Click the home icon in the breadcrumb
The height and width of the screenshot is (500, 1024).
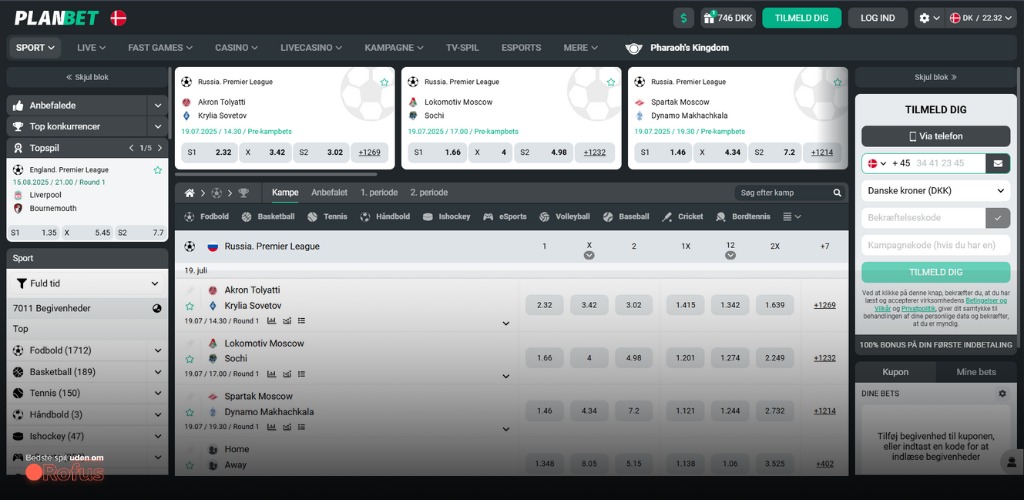coord(189,193)
